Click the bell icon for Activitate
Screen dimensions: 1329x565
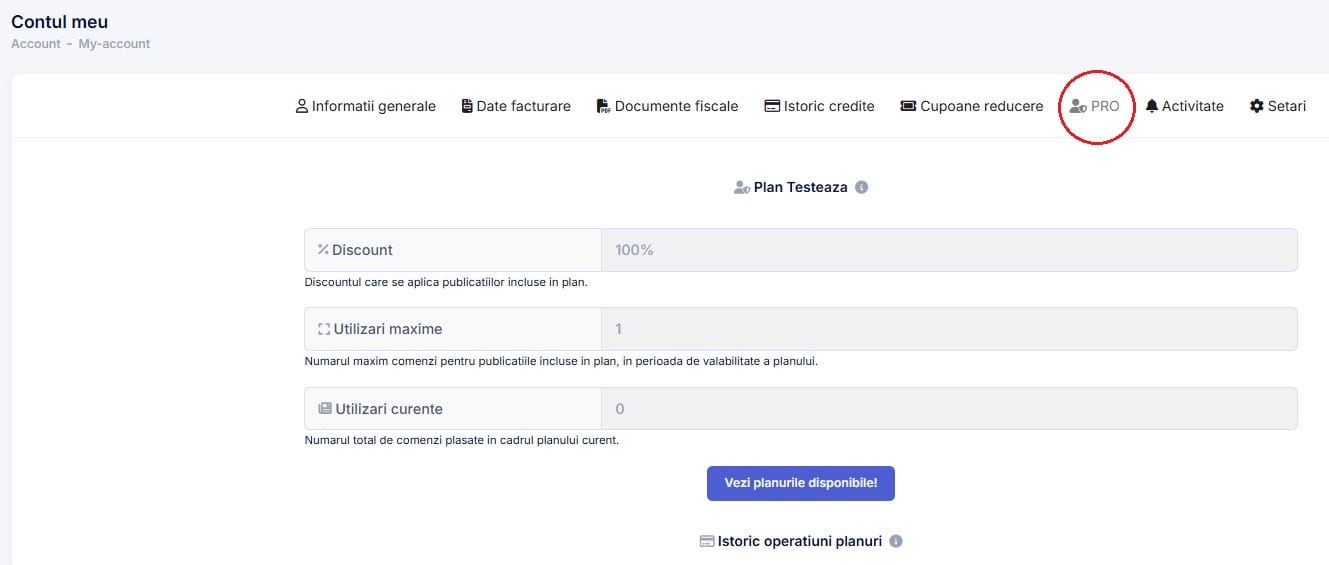[x=1152, y=106]
